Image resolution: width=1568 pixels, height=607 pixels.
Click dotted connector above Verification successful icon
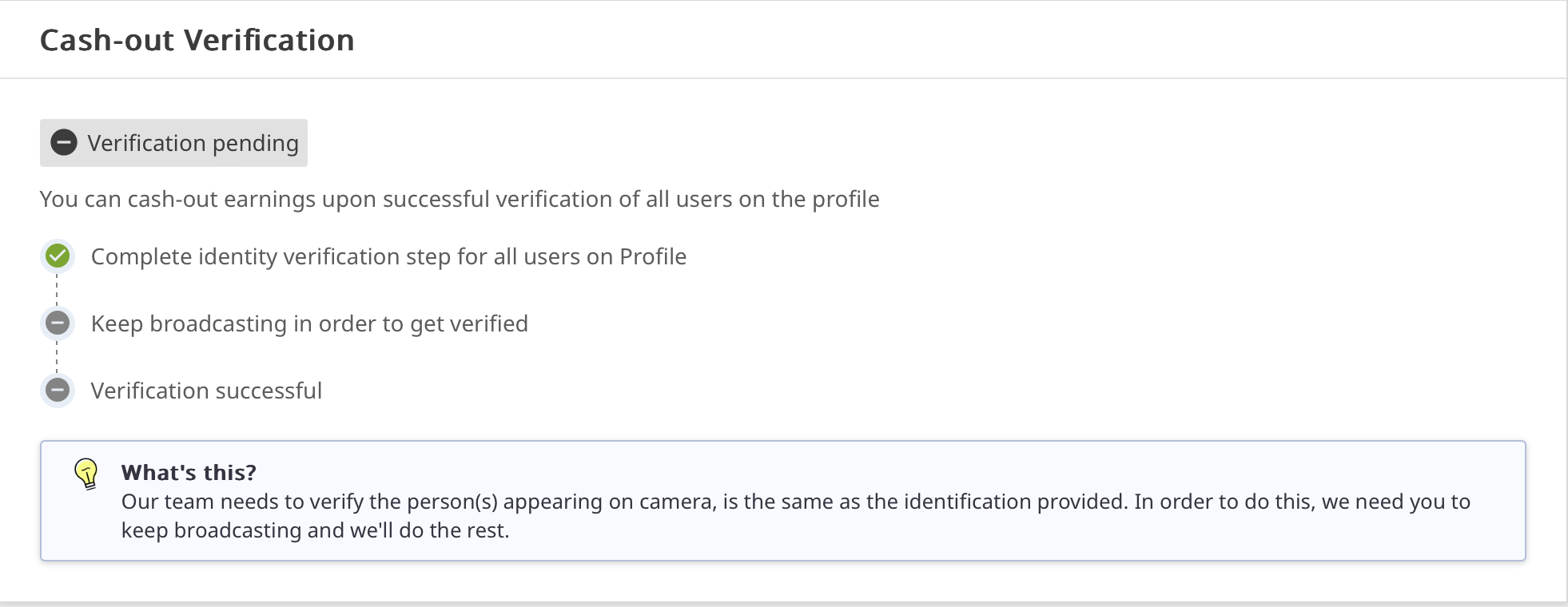[57, 357]
